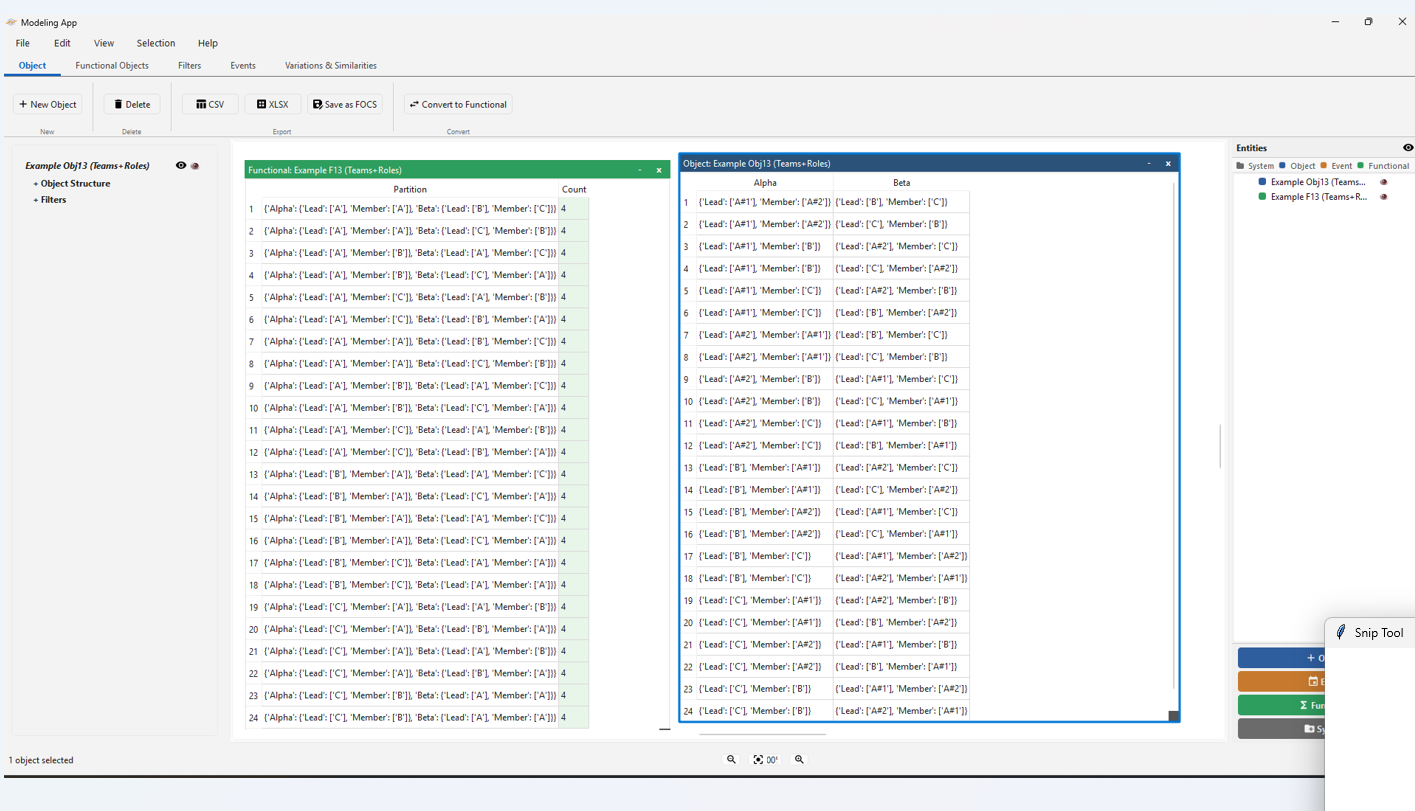Toggle the Entities panel eye icon
The image size is (1415, 811).
click(1407, 148)
